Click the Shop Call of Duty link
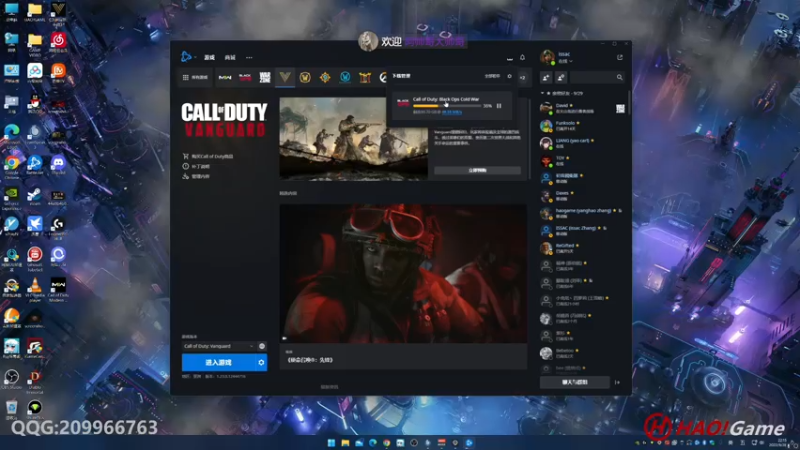This screenshot has height=450, width=800. [208, 156]
